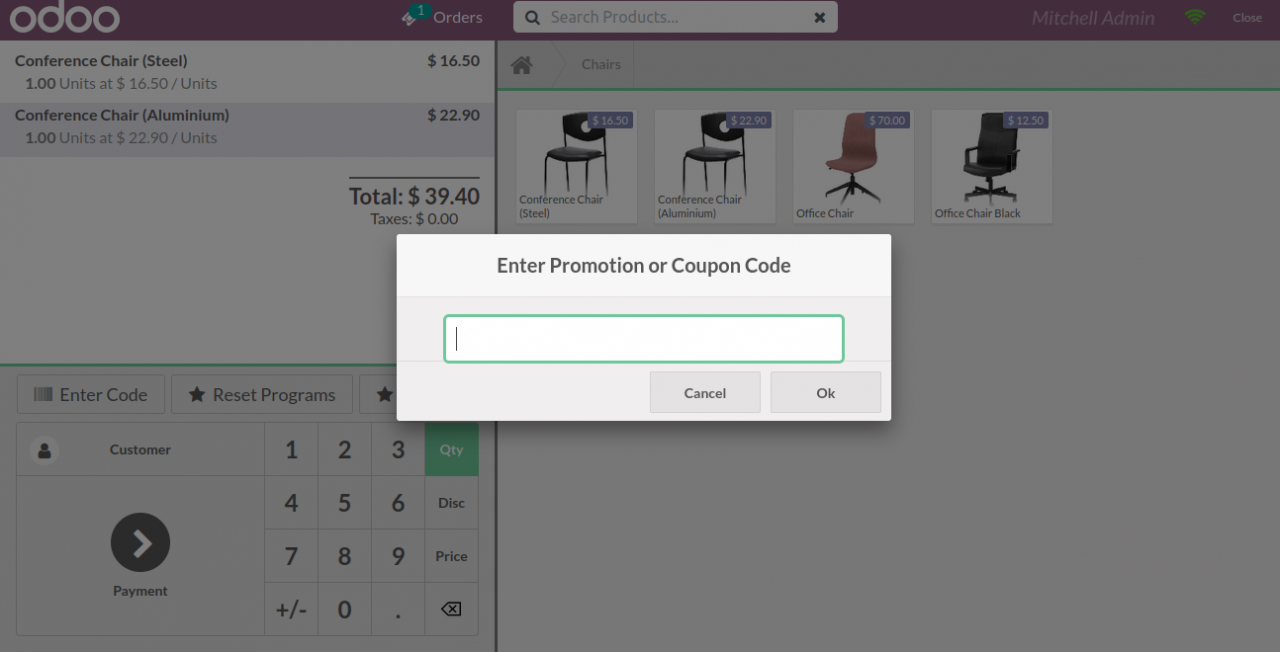Screen dimensions: 1280x652
Task: Switch numpad to Qty mode
Action: click(x=451, y=450)
